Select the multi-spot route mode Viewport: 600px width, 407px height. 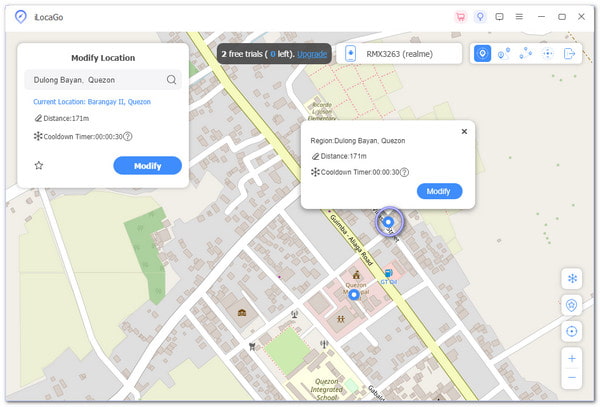(526, 54)
